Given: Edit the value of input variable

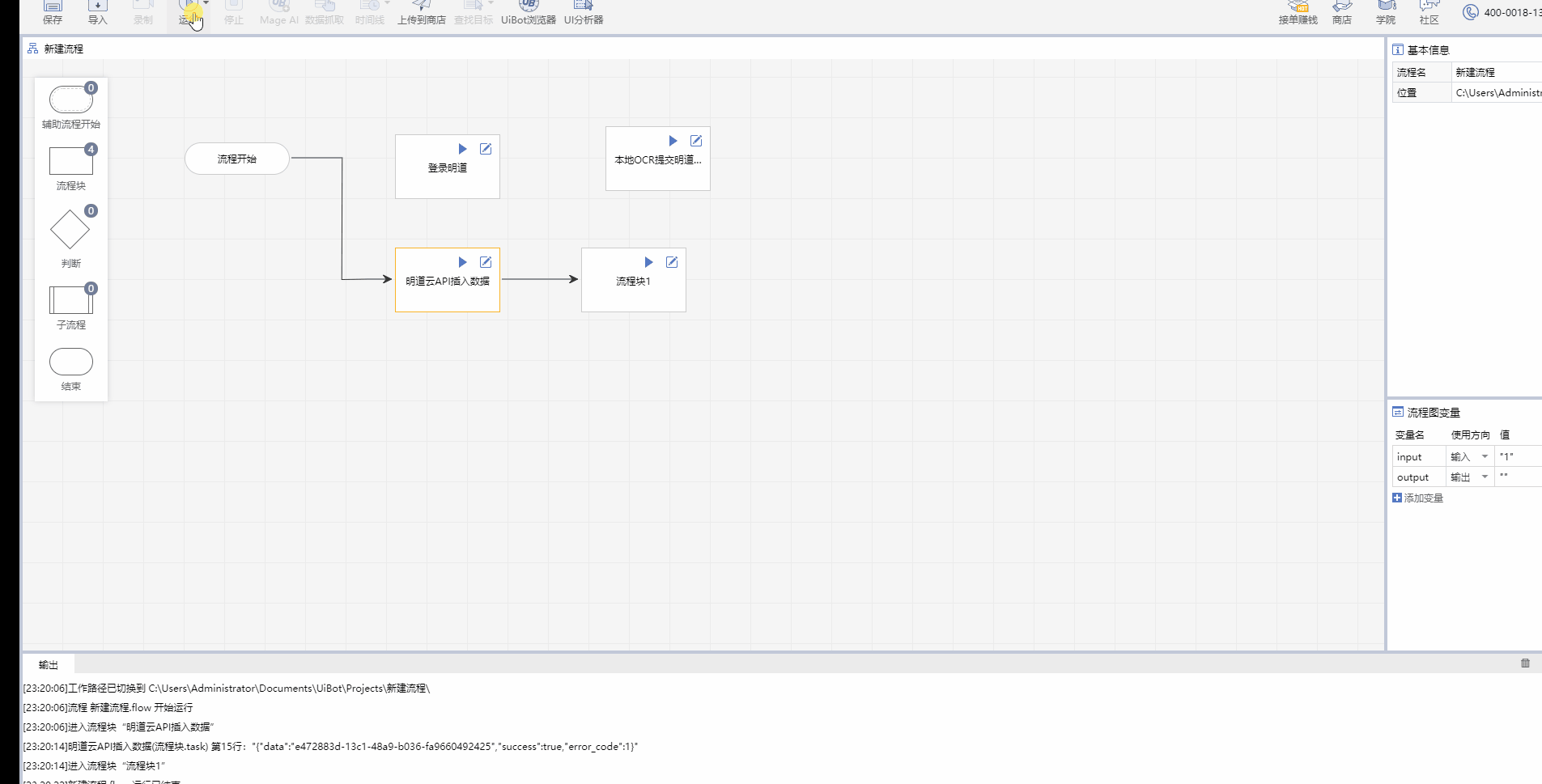Looking at the screenshot, I should point(1519,457).
